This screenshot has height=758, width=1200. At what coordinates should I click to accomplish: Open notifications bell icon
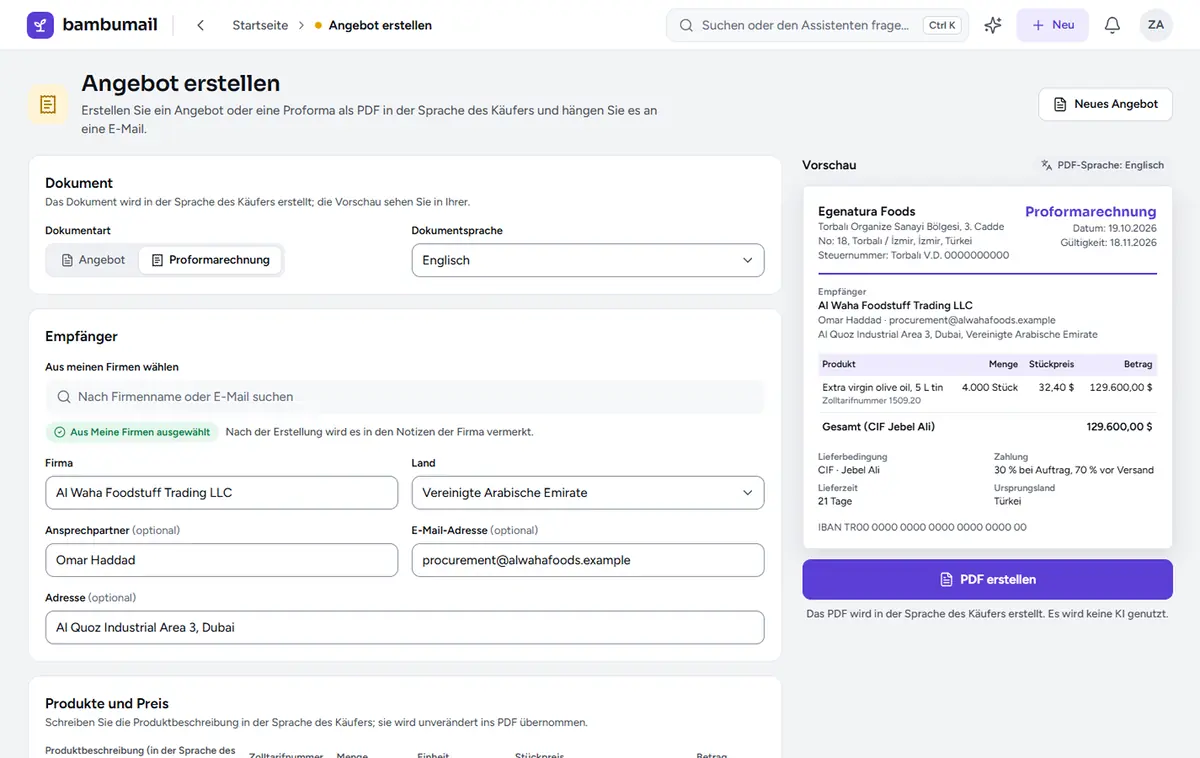pos(1112,25)
